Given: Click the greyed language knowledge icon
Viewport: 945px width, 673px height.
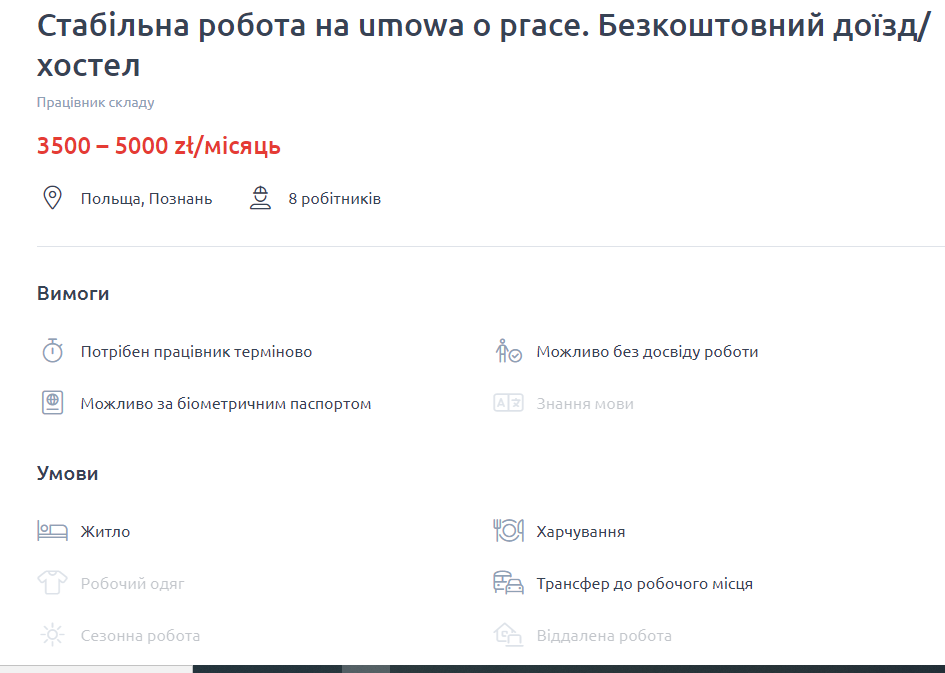Looking at the screenshot, I should tap(508, 403).
